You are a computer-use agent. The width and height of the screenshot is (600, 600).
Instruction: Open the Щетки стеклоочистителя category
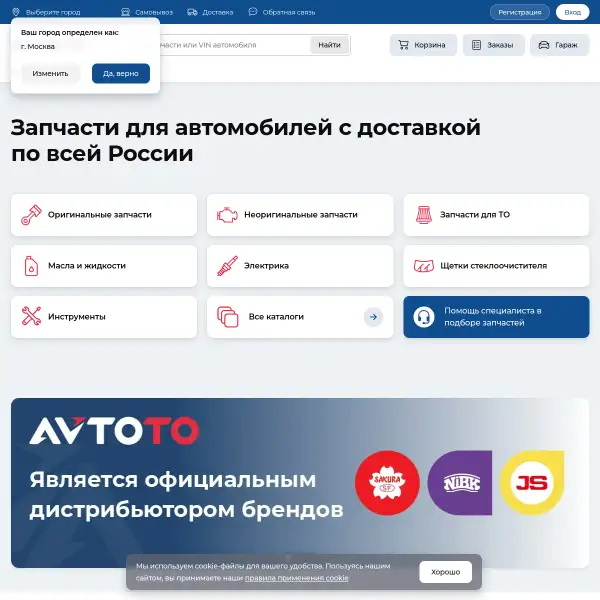496,266
